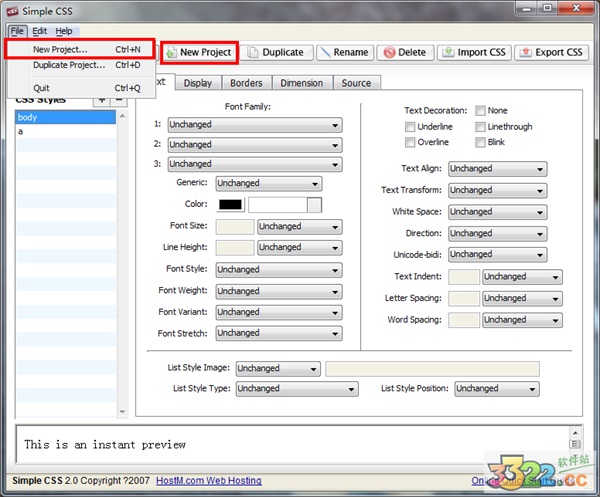
Task: Select New Project... from File menu
Action: click(x=60, y=49)
